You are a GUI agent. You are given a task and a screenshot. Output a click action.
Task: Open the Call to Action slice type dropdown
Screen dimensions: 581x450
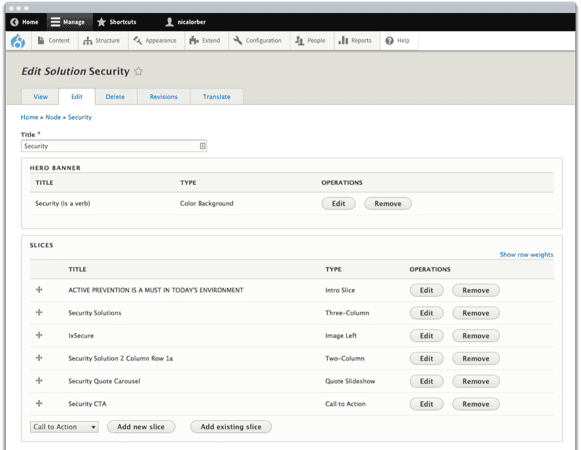pos(64,427)
